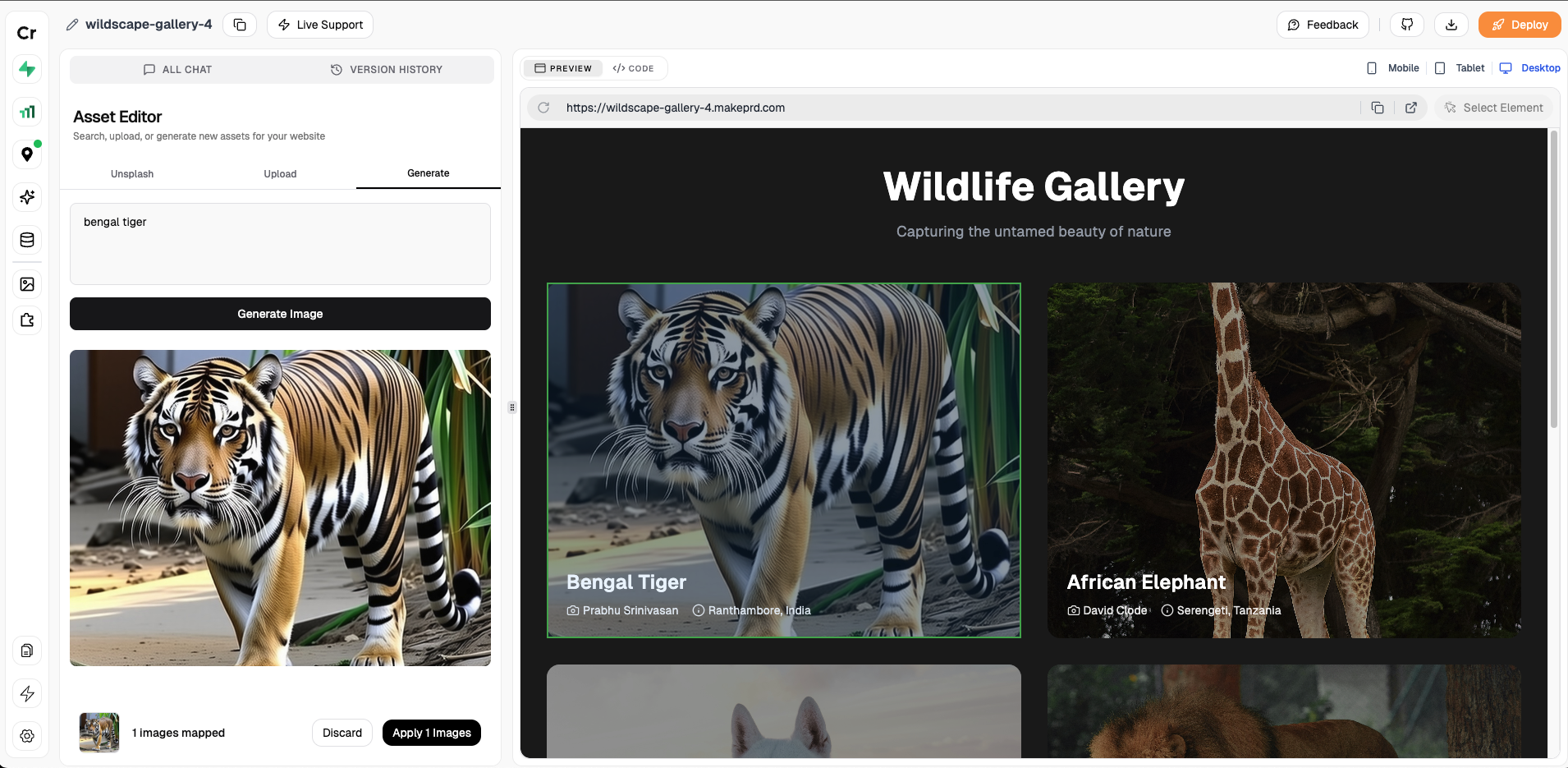Select the analytics chart icon in sidebar
This screenshot has width=1568, height=768.
(27, 111)
